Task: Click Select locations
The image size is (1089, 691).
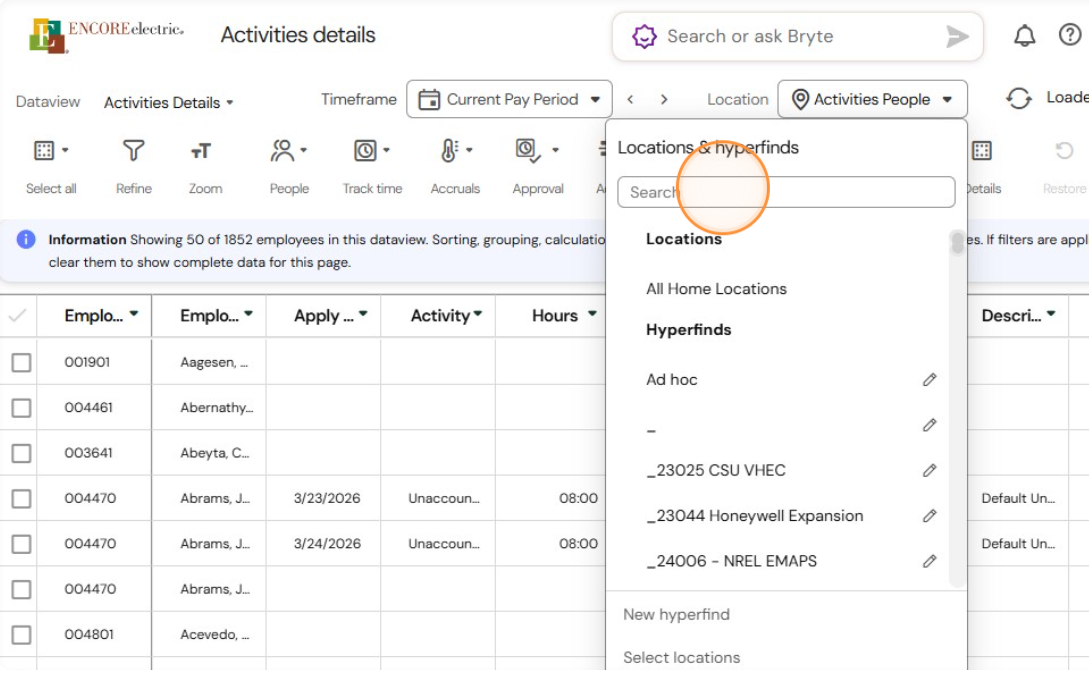Action: [x=681, y=658]
